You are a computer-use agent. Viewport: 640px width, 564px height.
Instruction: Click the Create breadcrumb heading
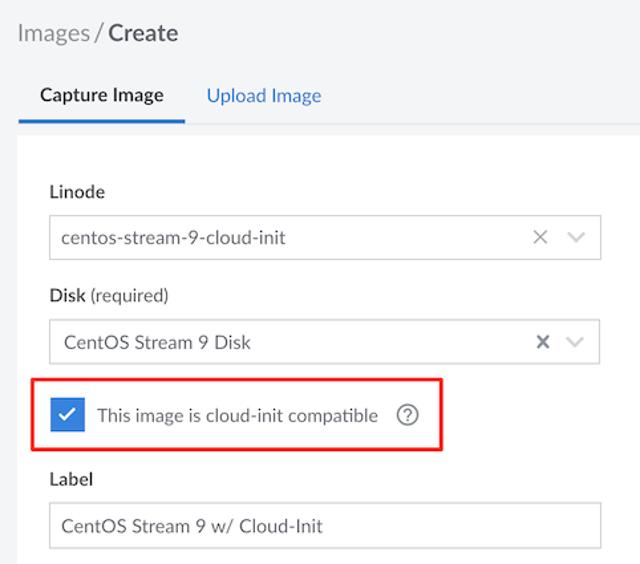[x=143, y=33]
